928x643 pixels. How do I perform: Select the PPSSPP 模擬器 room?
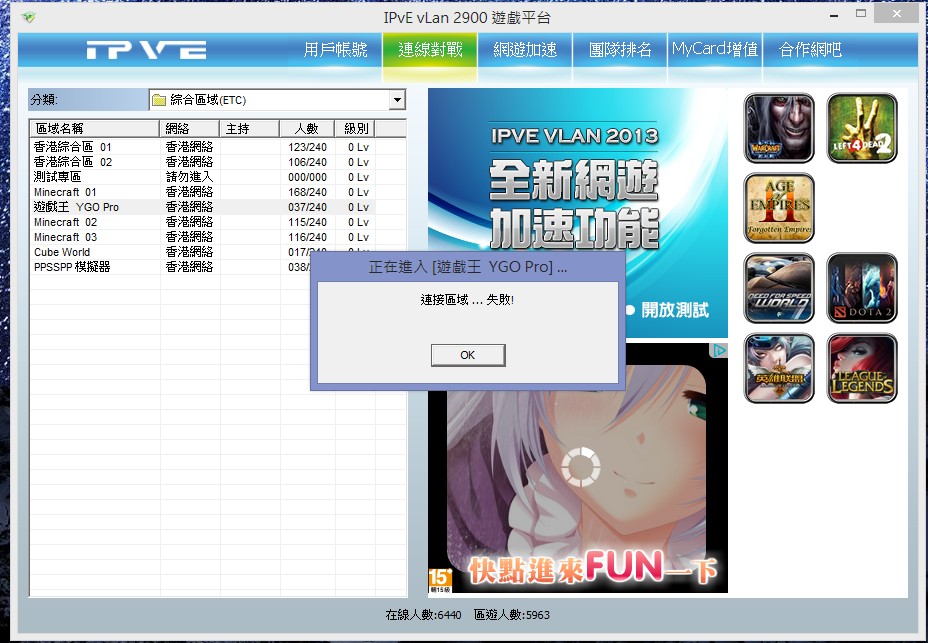pyautogui.click(x=170, y=267)
